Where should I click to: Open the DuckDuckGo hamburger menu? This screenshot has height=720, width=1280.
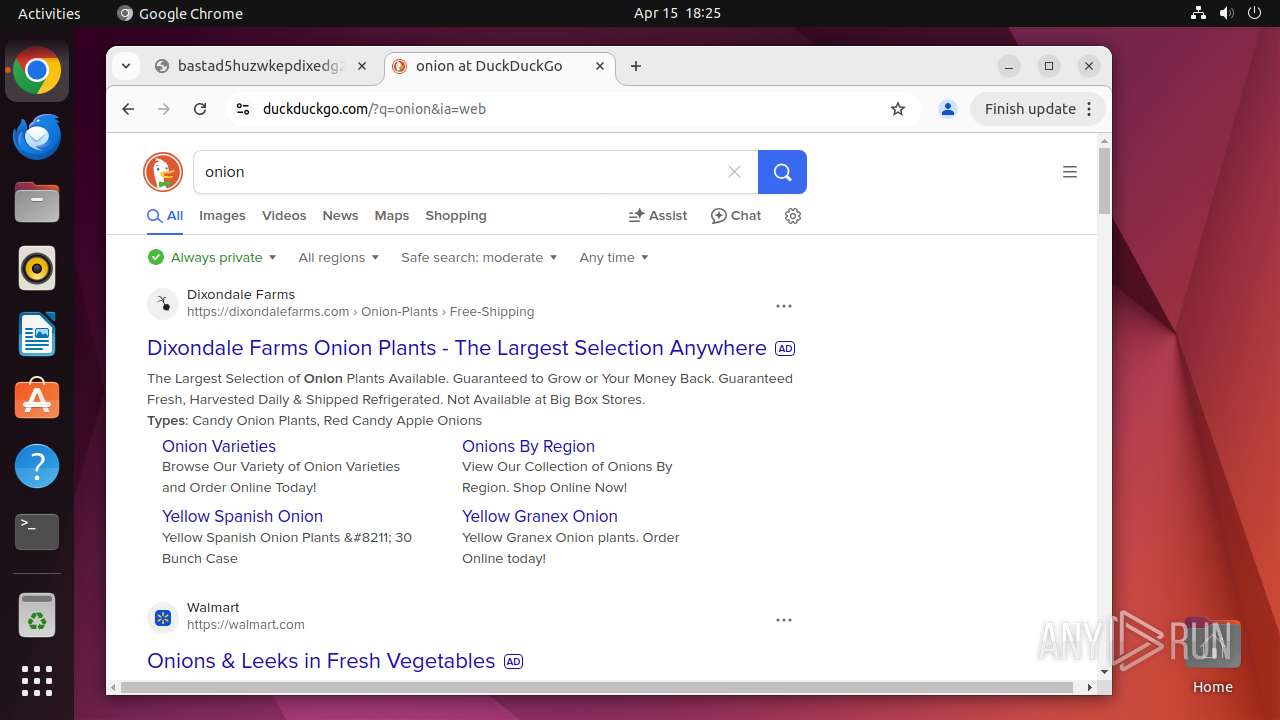pos(1069,172)
